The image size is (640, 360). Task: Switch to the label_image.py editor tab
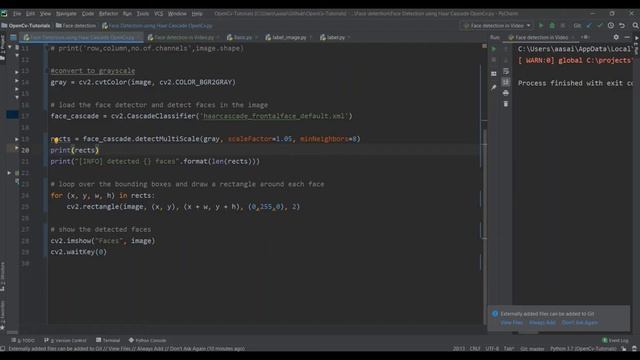click(x=288, y=37)
